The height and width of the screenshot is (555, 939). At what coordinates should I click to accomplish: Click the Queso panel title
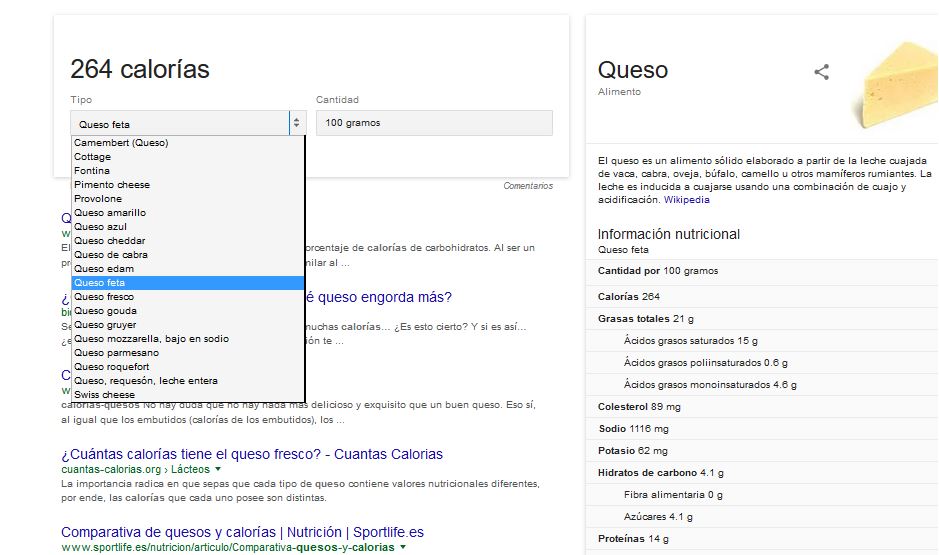pyautogui.click(x=632, y=70)
